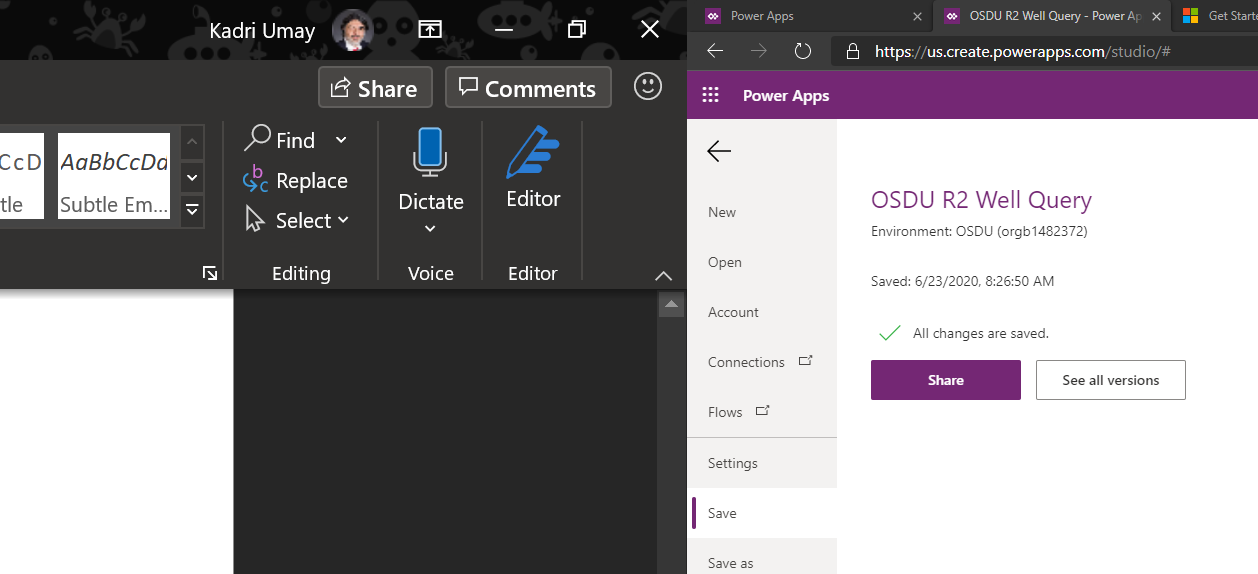1258x574 pixels.
Task: Expand the styles gallery More button
Action: (192, 210)
